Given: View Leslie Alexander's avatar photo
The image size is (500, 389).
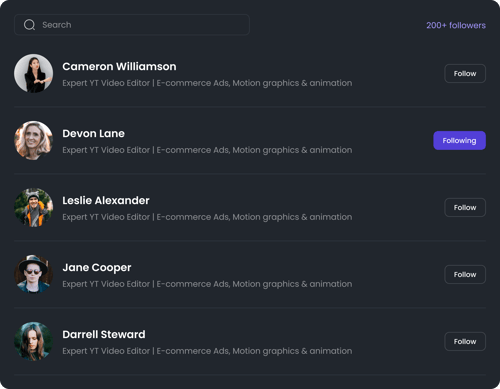Looking at the screenshot, I should [33, 207].
